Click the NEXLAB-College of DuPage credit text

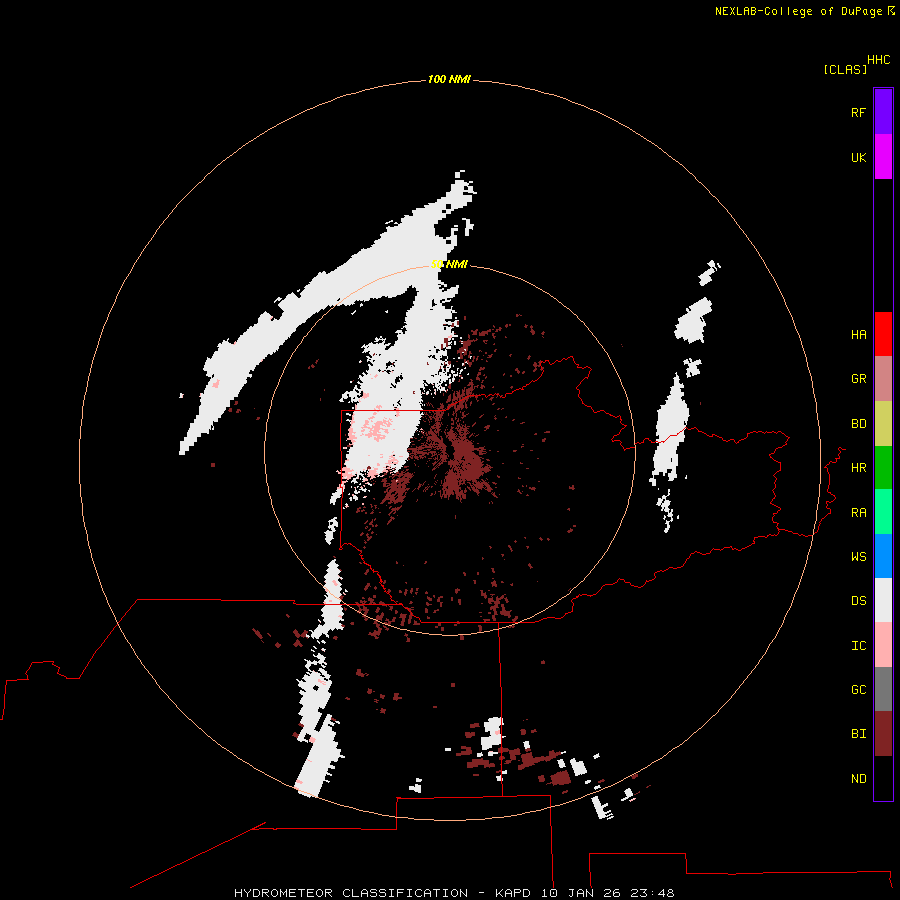click(798, 11)
